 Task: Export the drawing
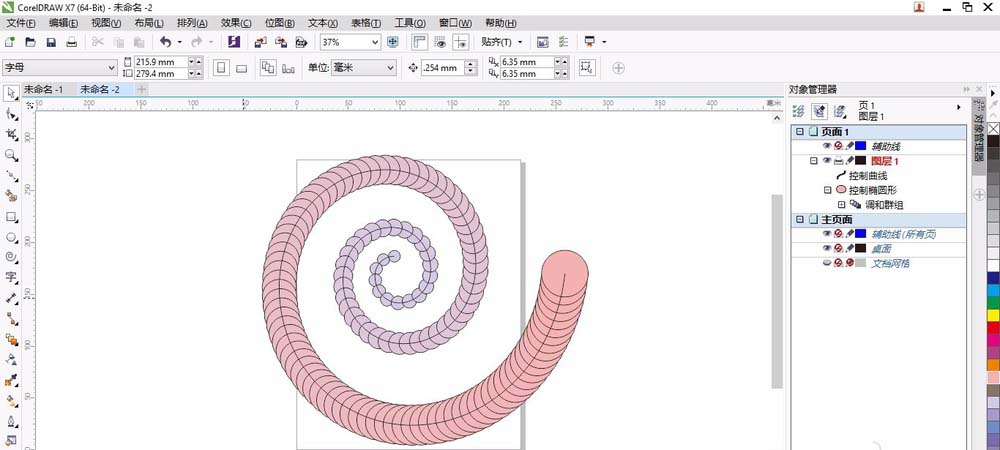pyautogui.click(x=281, y=42)
